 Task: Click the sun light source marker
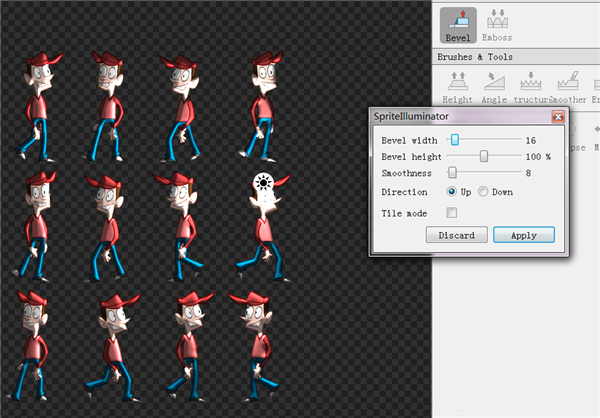263,182
